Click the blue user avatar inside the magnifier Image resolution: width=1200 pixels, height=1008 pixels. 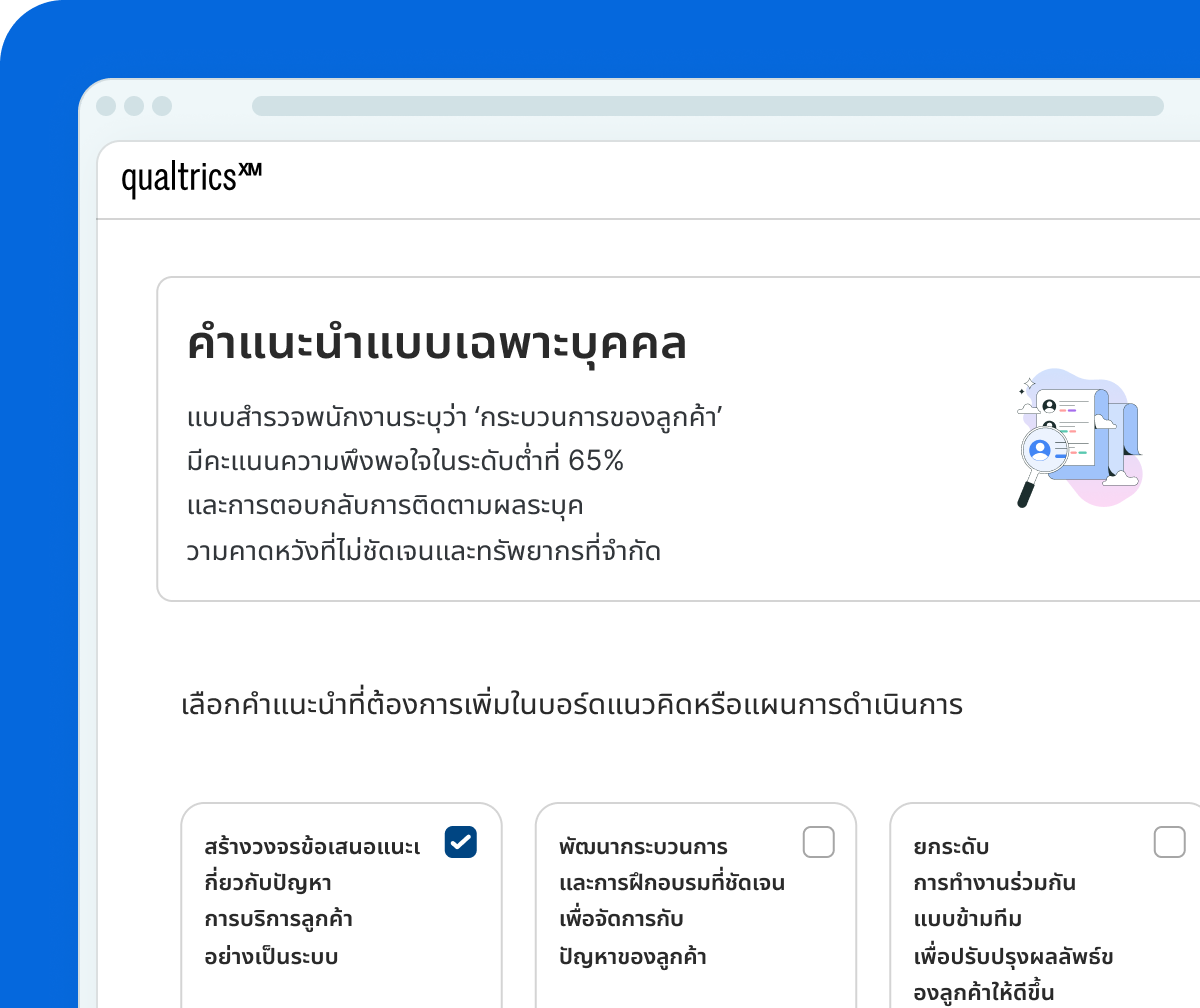point(1040,449)
